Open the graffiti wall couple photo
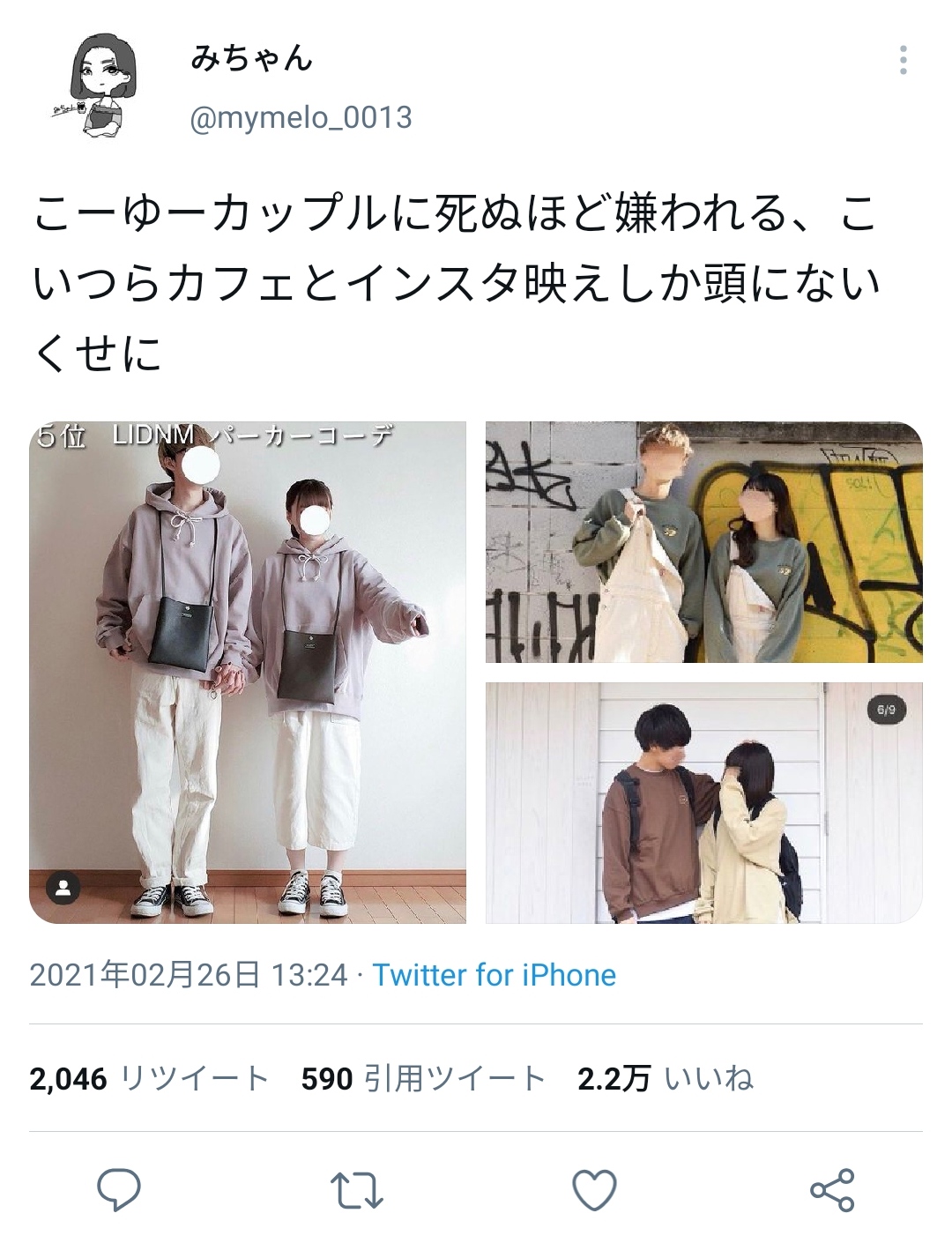 pyautogui.click(x=704, y=542)
